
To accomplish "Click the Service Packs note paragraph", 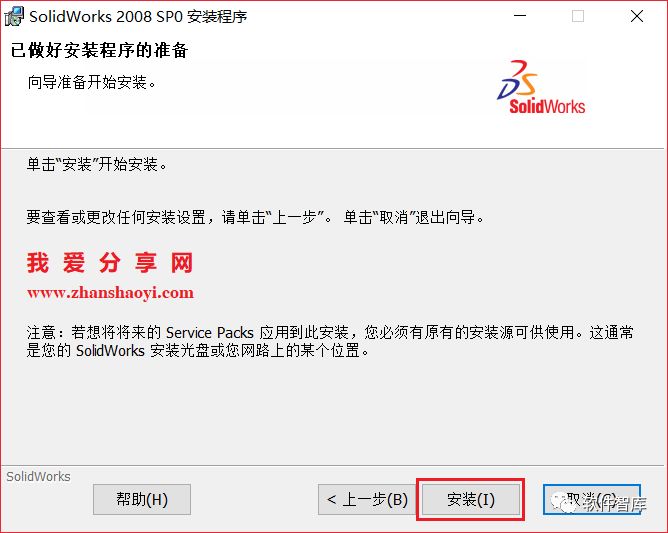I will (x=330, y=341).
